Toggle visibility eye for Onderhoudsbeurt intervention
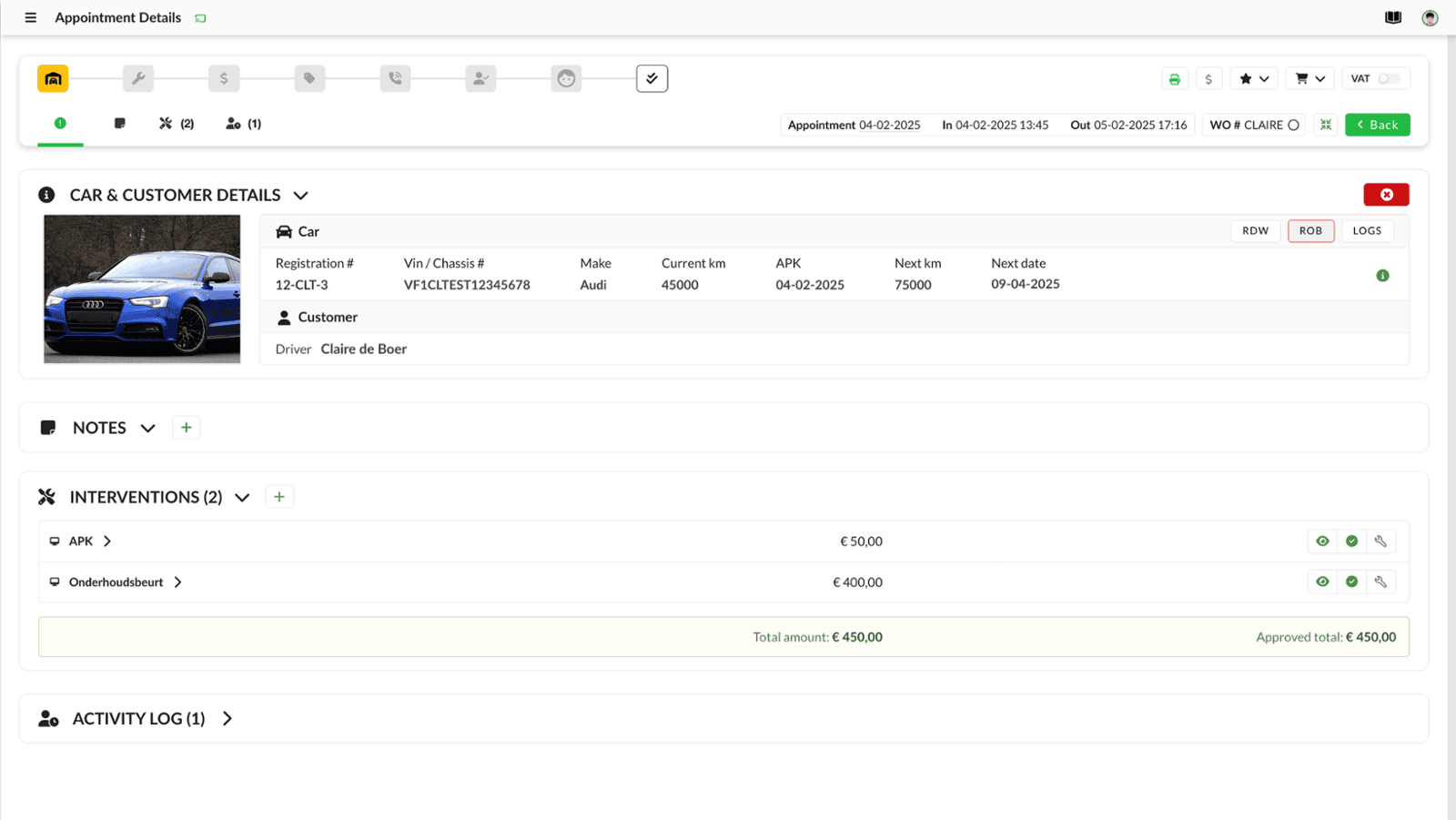The image size is (1456, 820). (x=1322, y=582)
